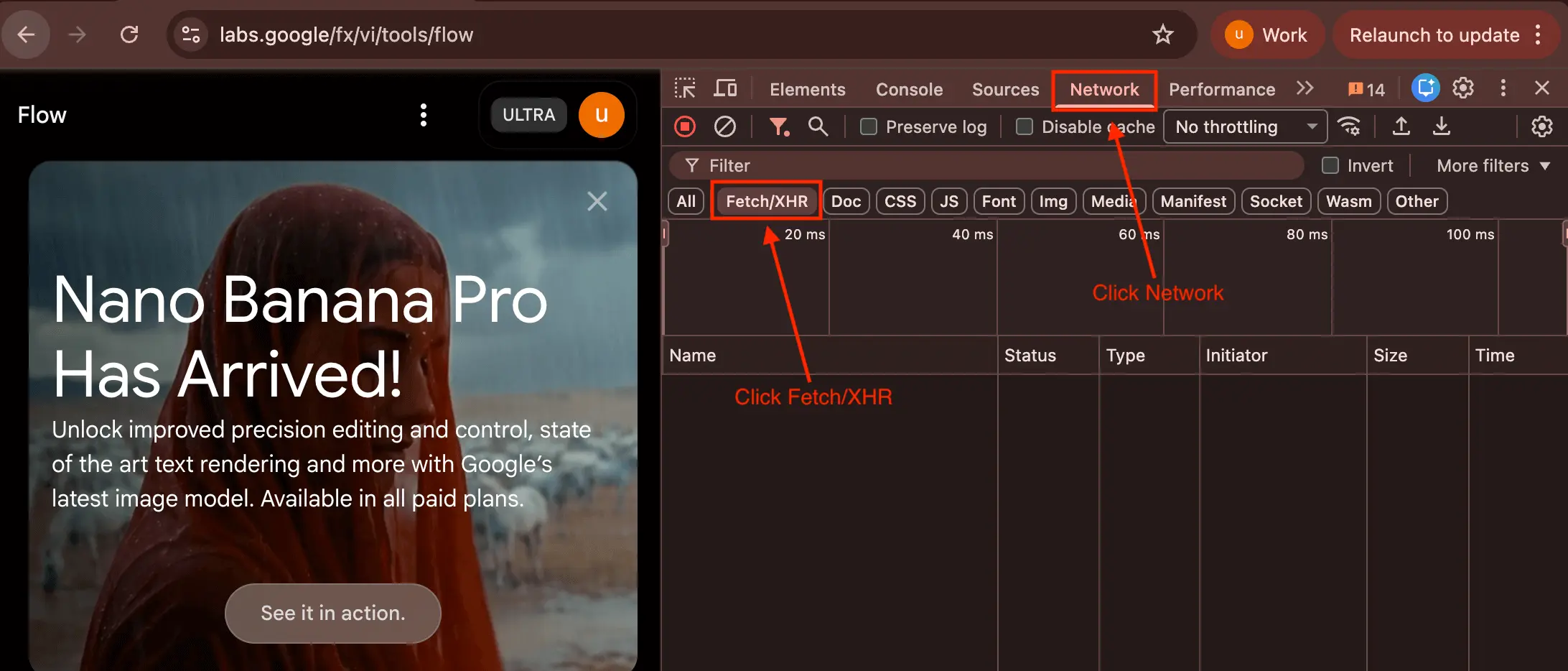Export network log as HAR
1568x671 pixels.
[x=1442, y=126]
